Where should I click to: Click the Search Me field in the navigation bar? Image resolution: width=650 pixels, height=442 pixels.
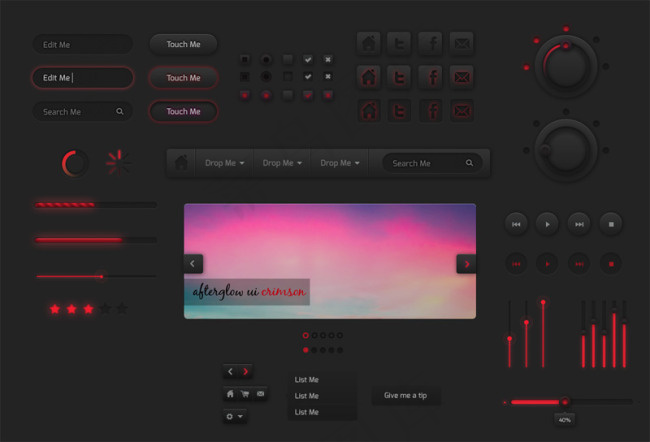432,163
